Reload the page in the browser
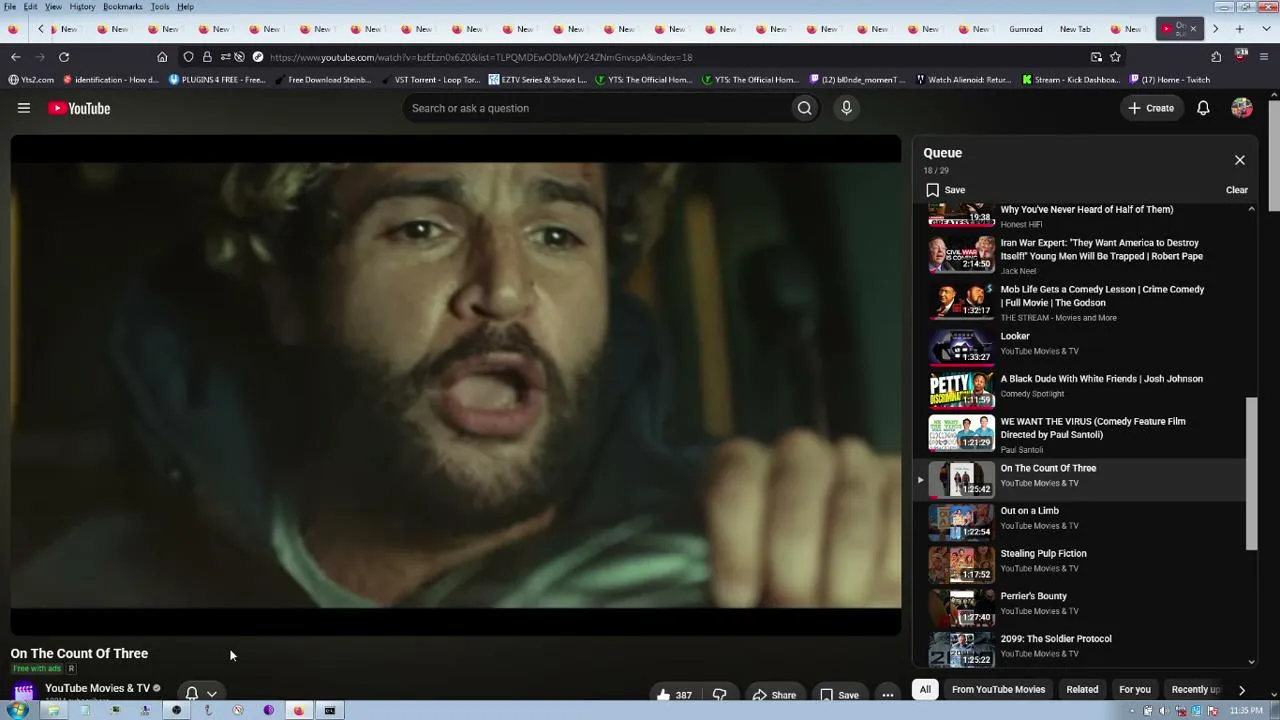Viewport: 1280px width, 720px height. pos(64,57)
